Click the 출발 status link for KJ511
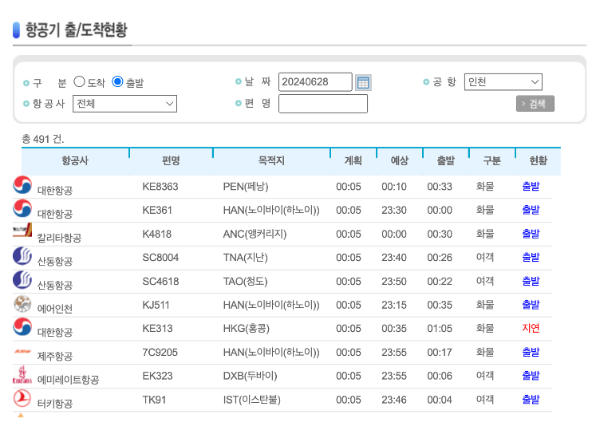 tap(531, 305)
